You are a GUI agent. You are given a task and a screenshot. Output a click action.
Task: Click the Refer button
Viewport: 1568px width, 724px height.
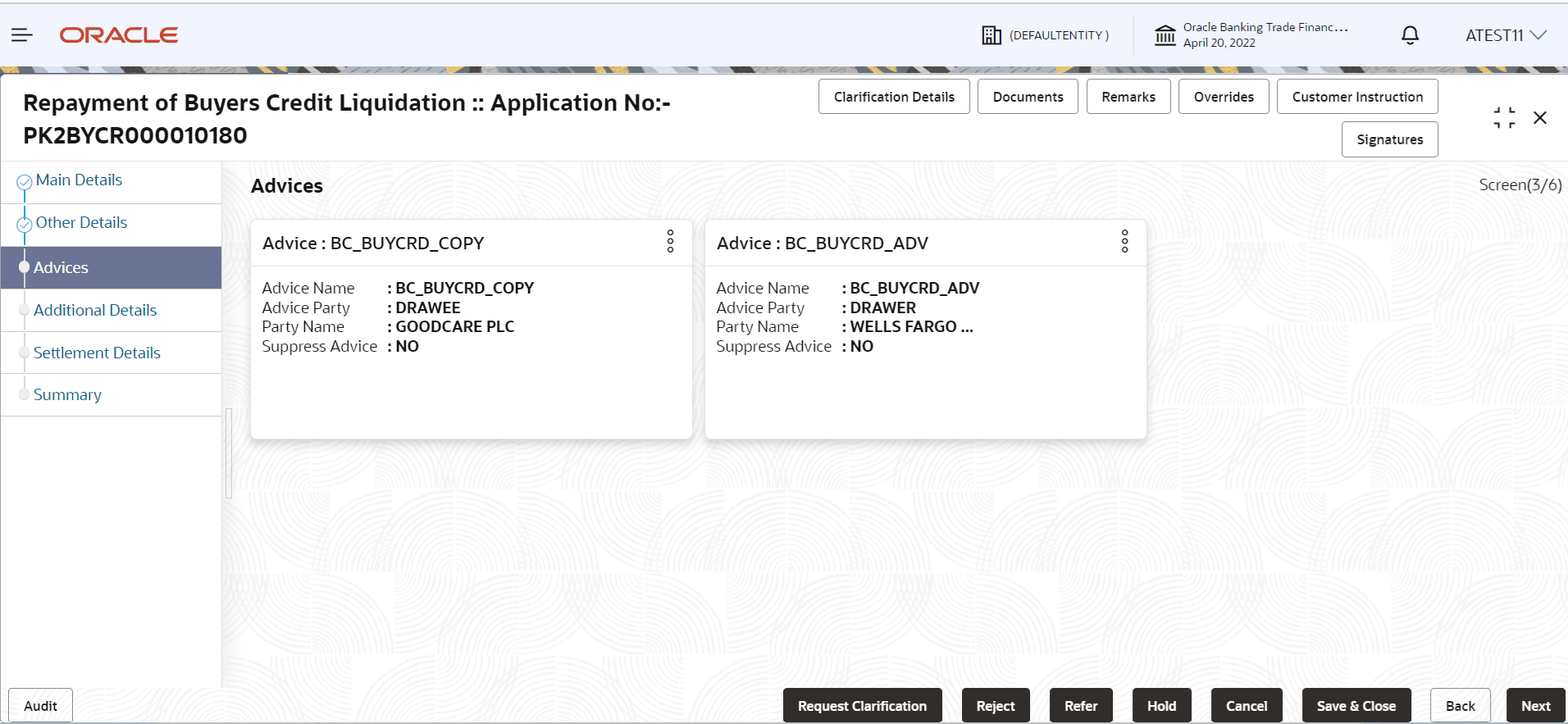coord(1081,706)
